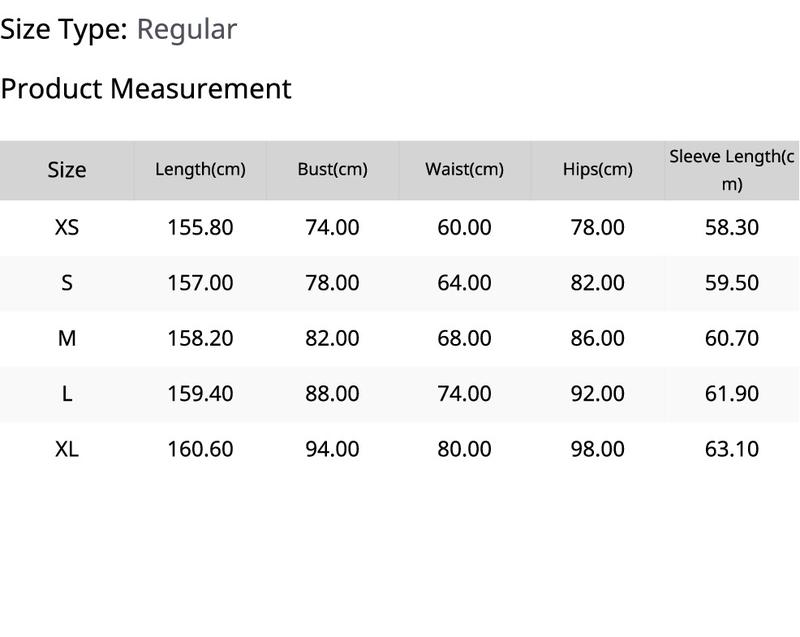This screenshot has height=637, width=800.
Task: Select the XS size row label
Action: (x=67, y=227)
